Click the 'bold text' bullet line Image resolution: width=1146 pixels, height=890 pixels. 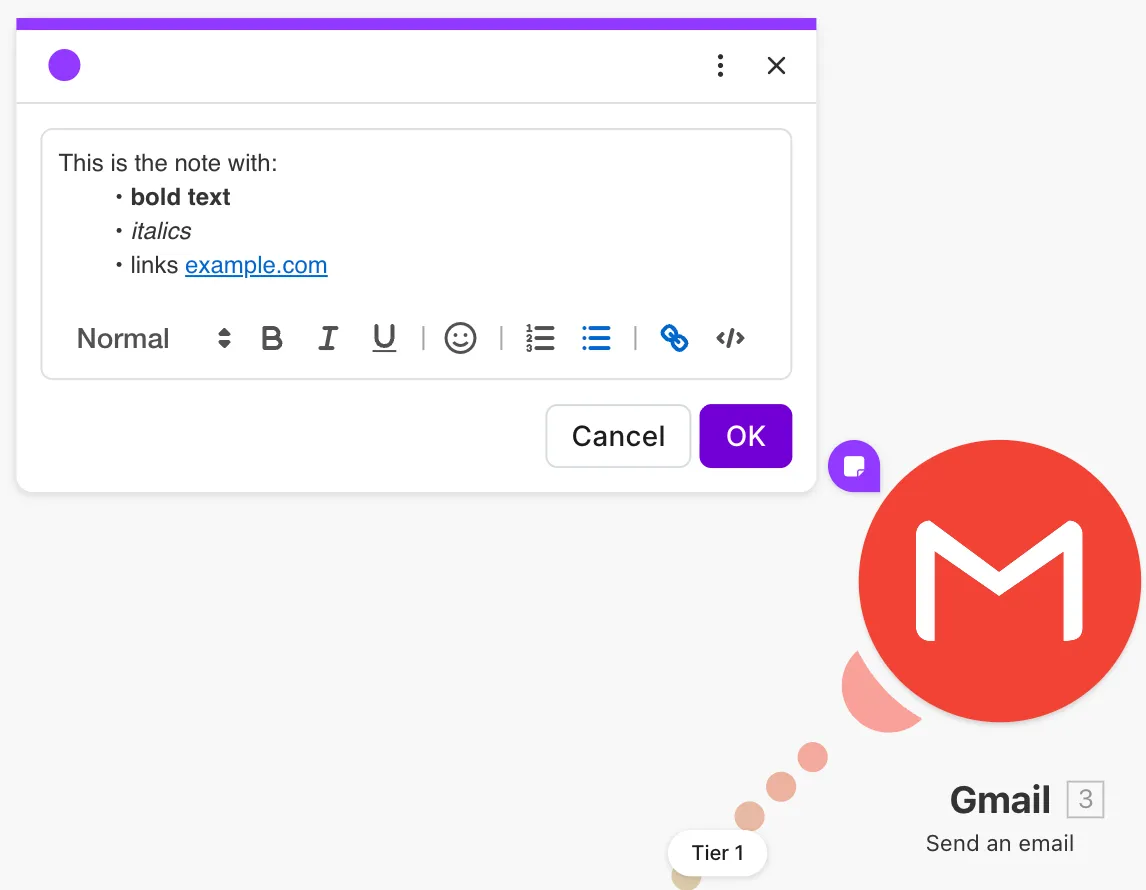coord(181,197)
